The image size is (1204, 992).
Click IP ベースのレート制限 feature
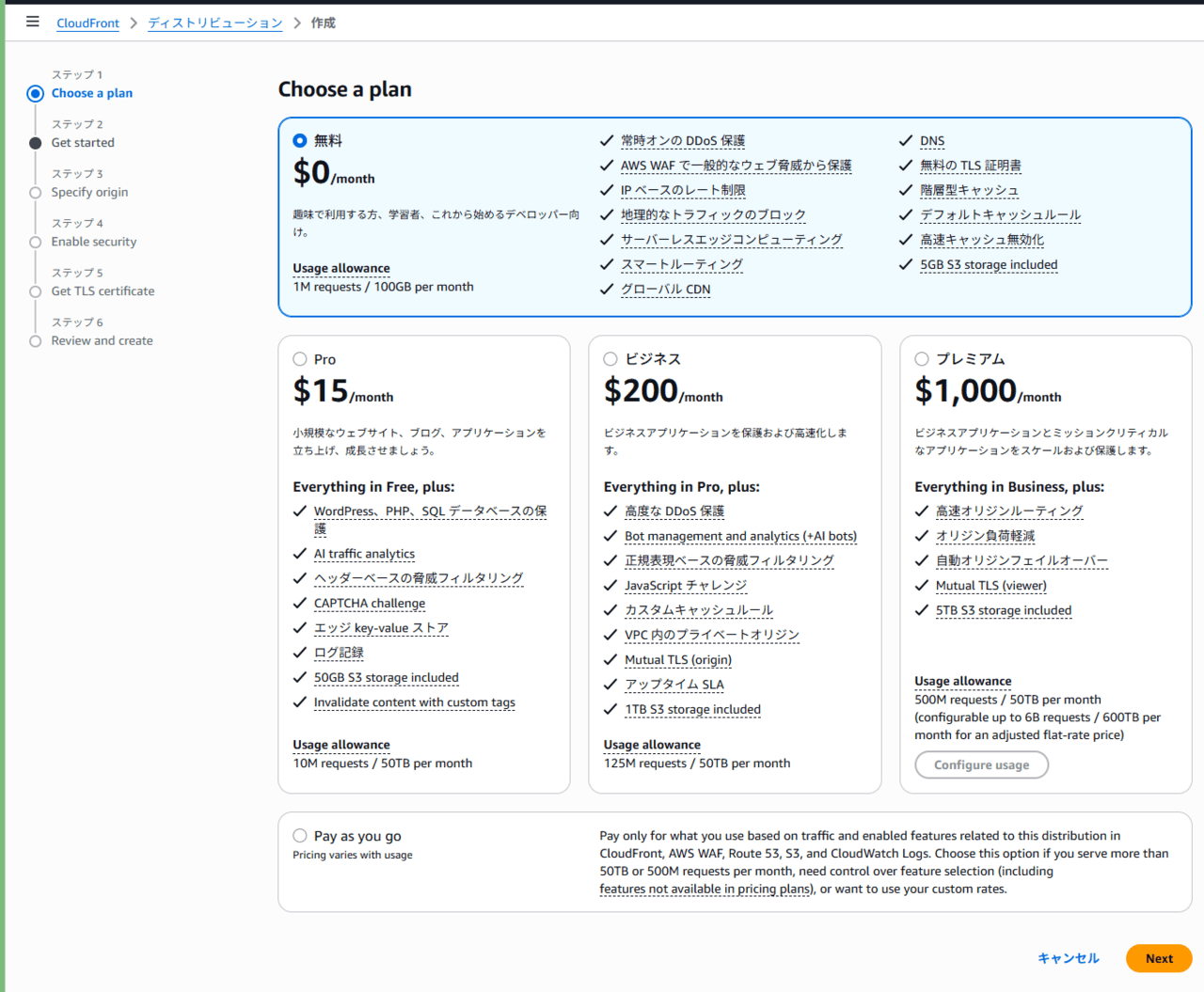pyautogui.click(x=683, y=191)
